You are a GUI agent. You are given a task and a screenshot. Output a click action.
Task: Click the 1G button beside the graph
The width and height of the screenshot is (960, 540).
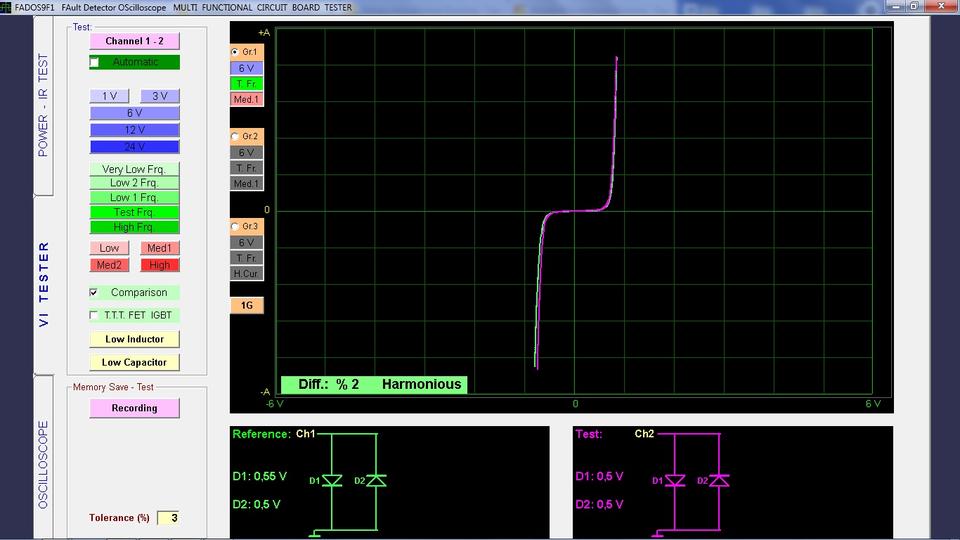tap(246, 305)
